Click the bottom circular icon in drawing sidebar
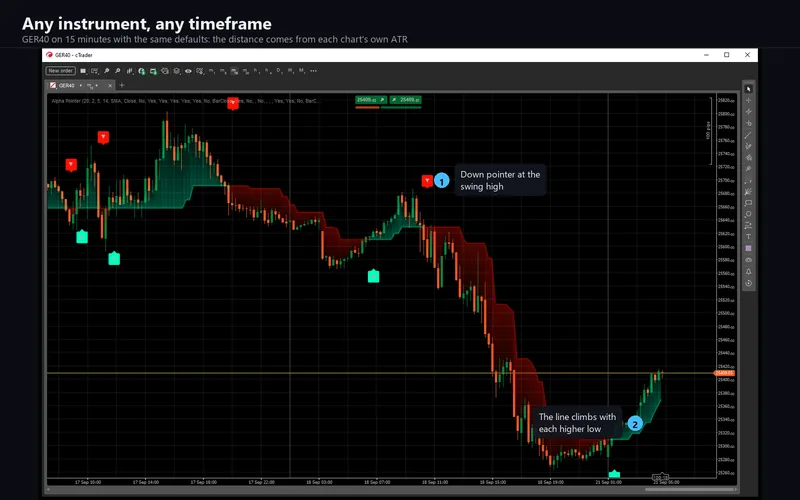This screenshot has width=800, height=500. tap(748, 283)
